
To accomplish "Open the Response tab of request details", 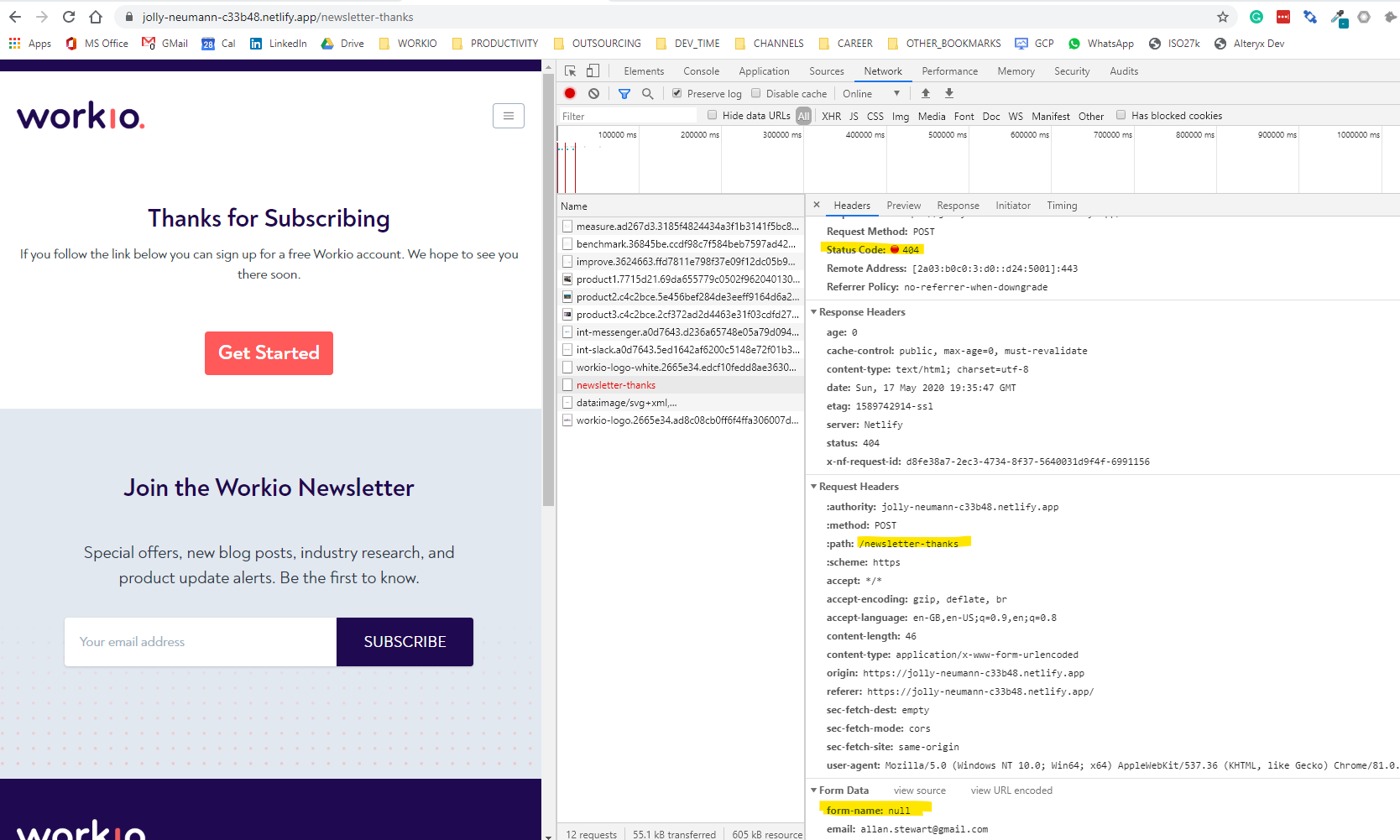I will click(959, 206).
